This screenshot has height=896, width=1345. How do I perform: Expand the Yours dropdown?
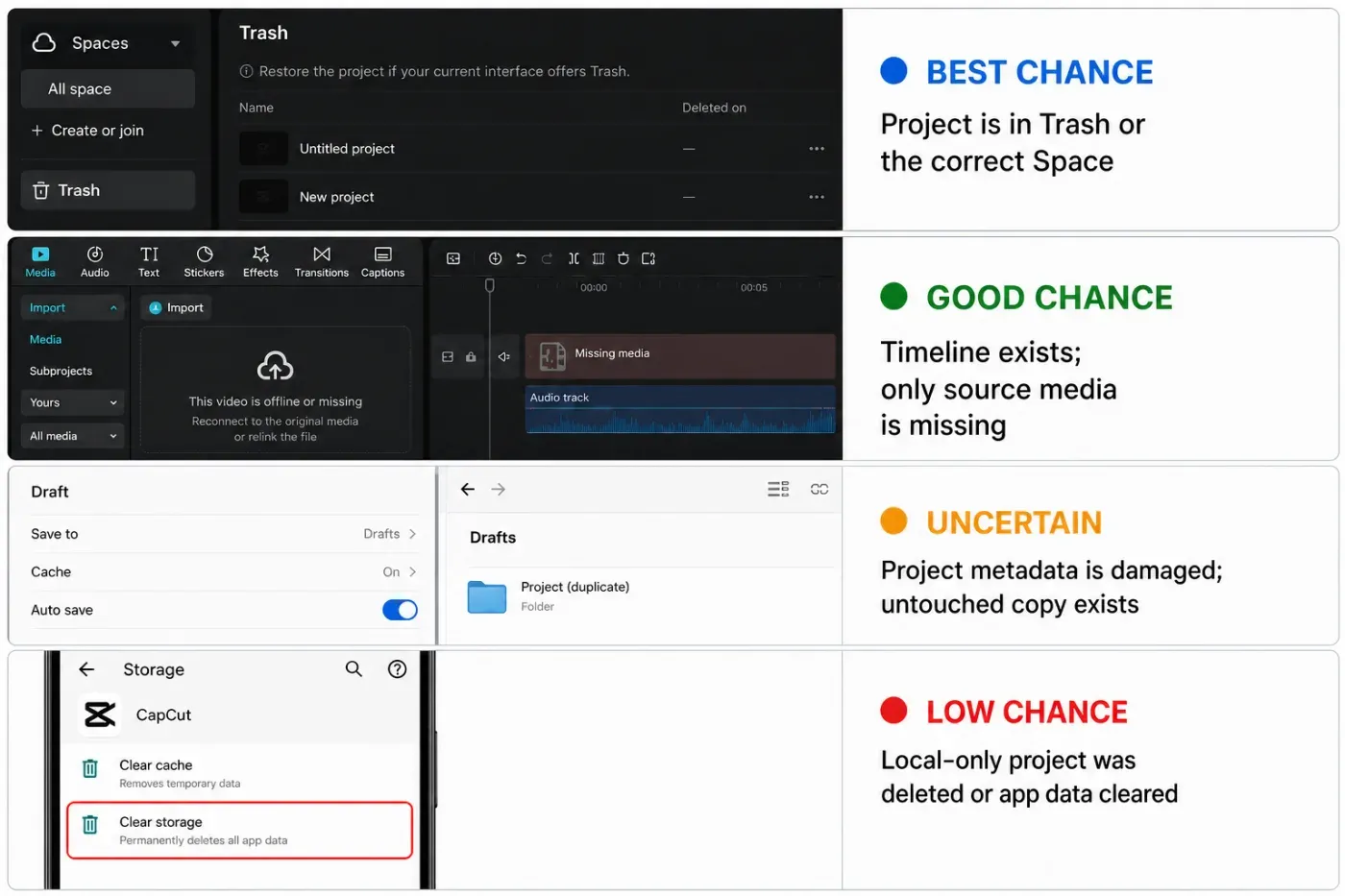73,403
